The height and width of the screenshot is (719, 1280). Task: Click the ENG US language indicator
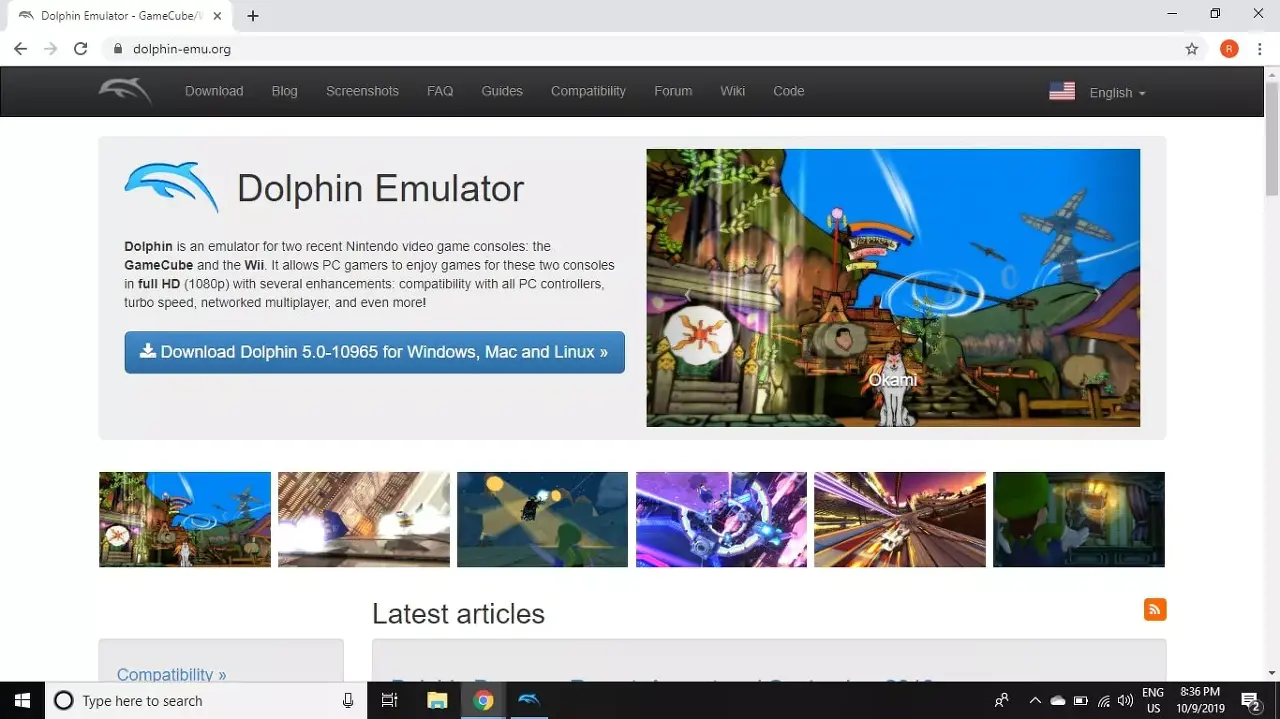click(1153, 700)
